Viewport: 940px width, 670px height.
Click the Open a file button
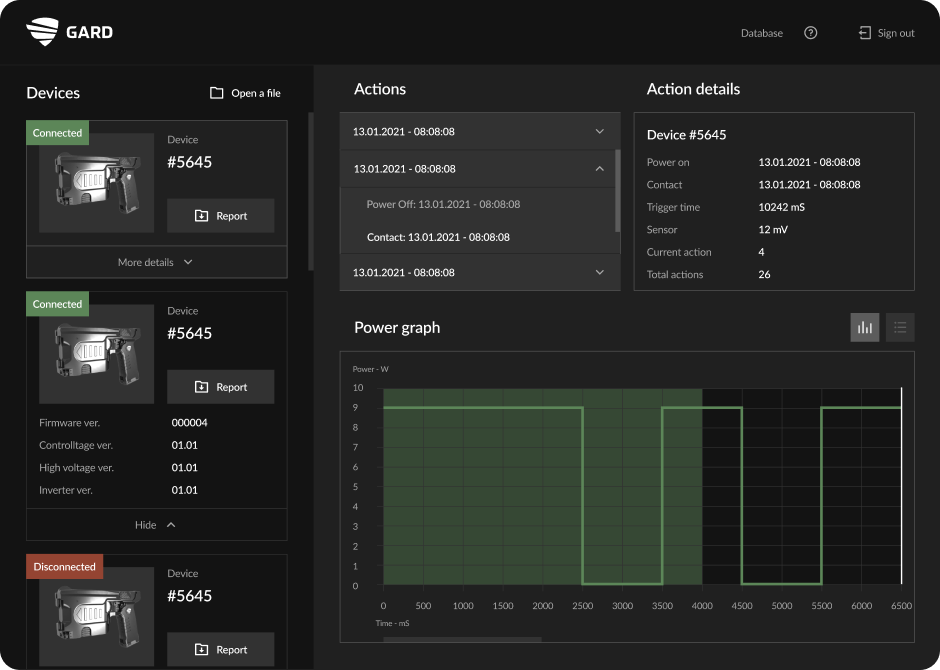[x=244, y=92]
